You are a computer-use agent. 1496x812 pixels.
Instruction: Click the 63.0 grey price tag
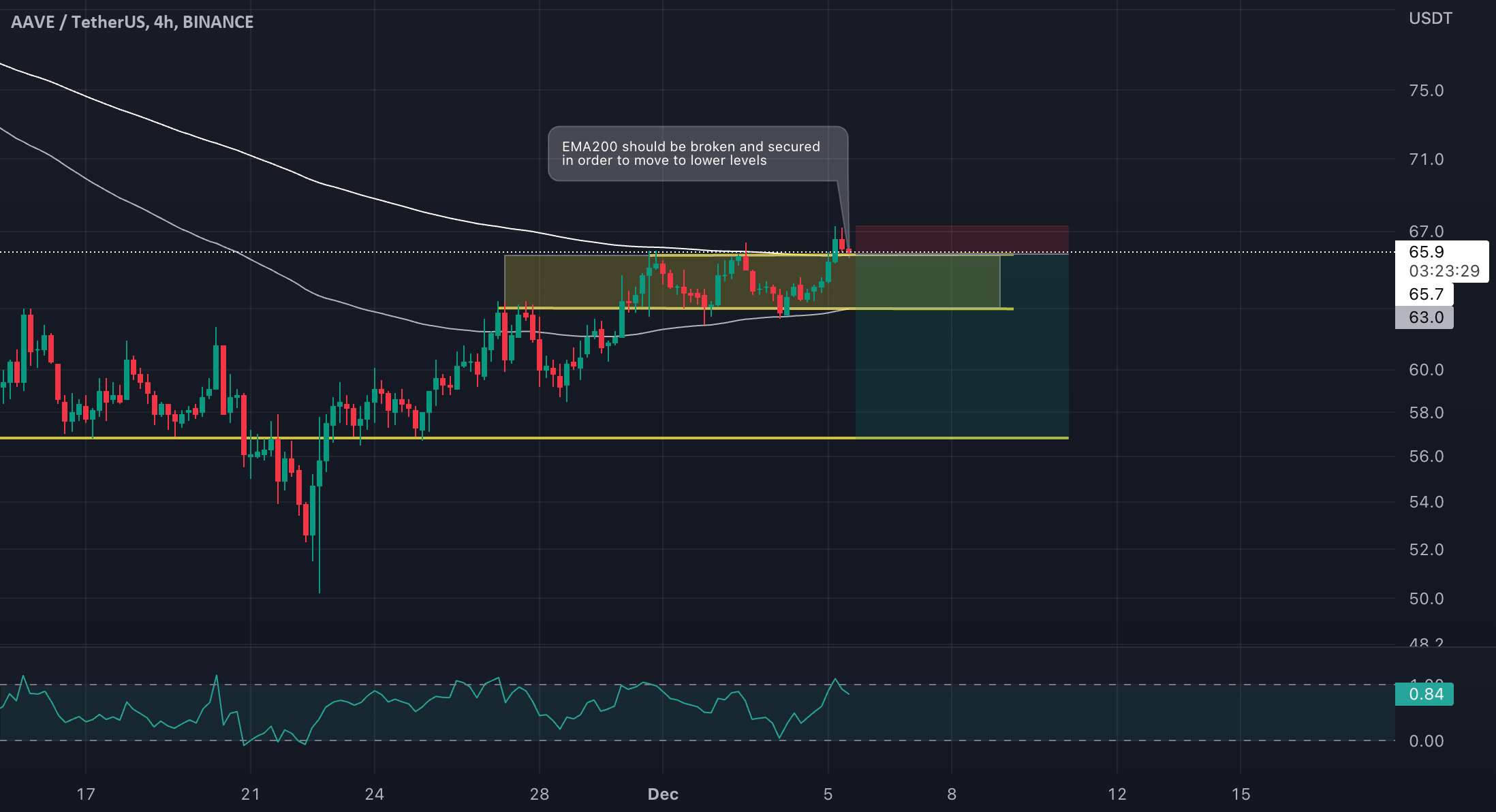coord(1425,317)
